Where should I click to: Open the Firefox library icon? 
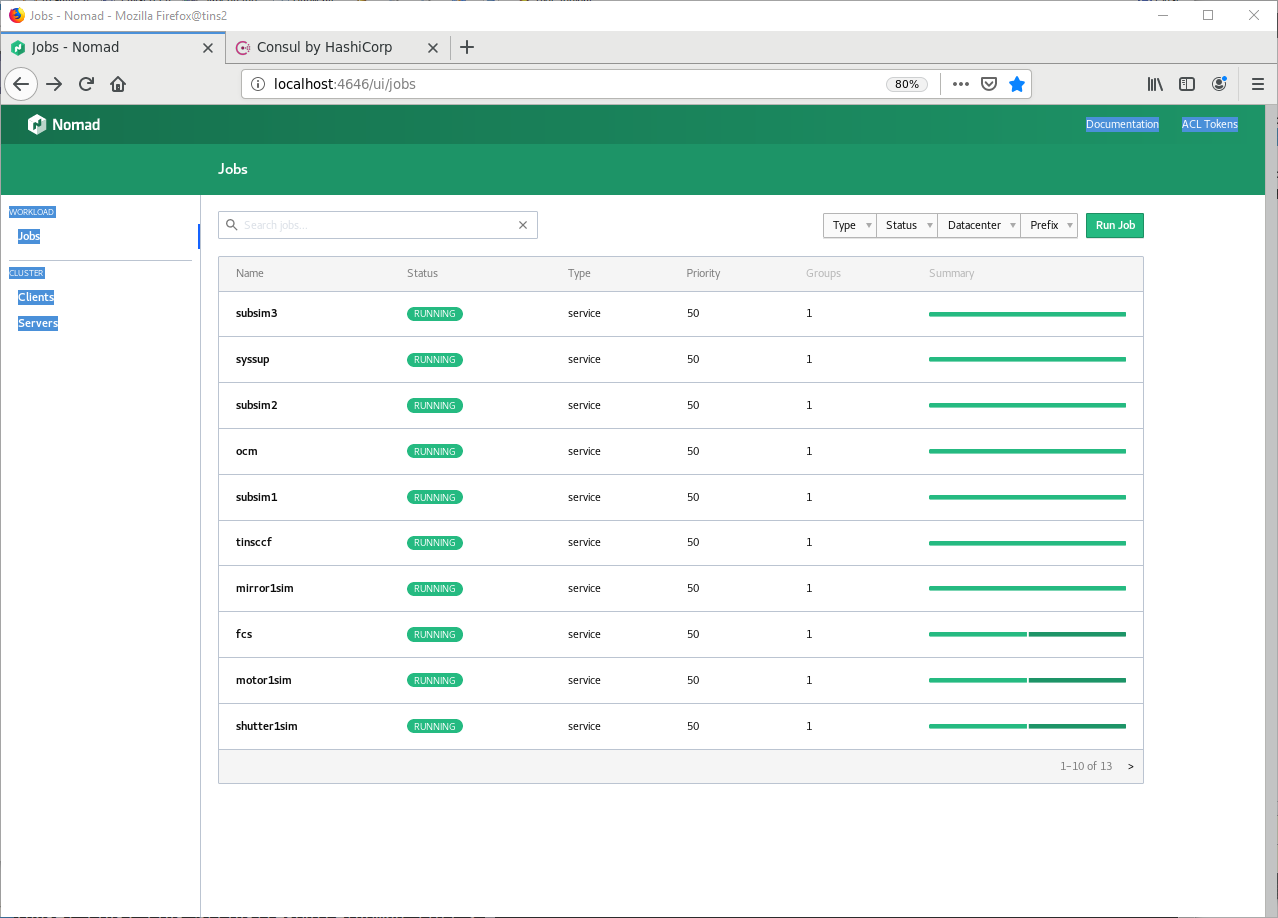coord(1155,84)
